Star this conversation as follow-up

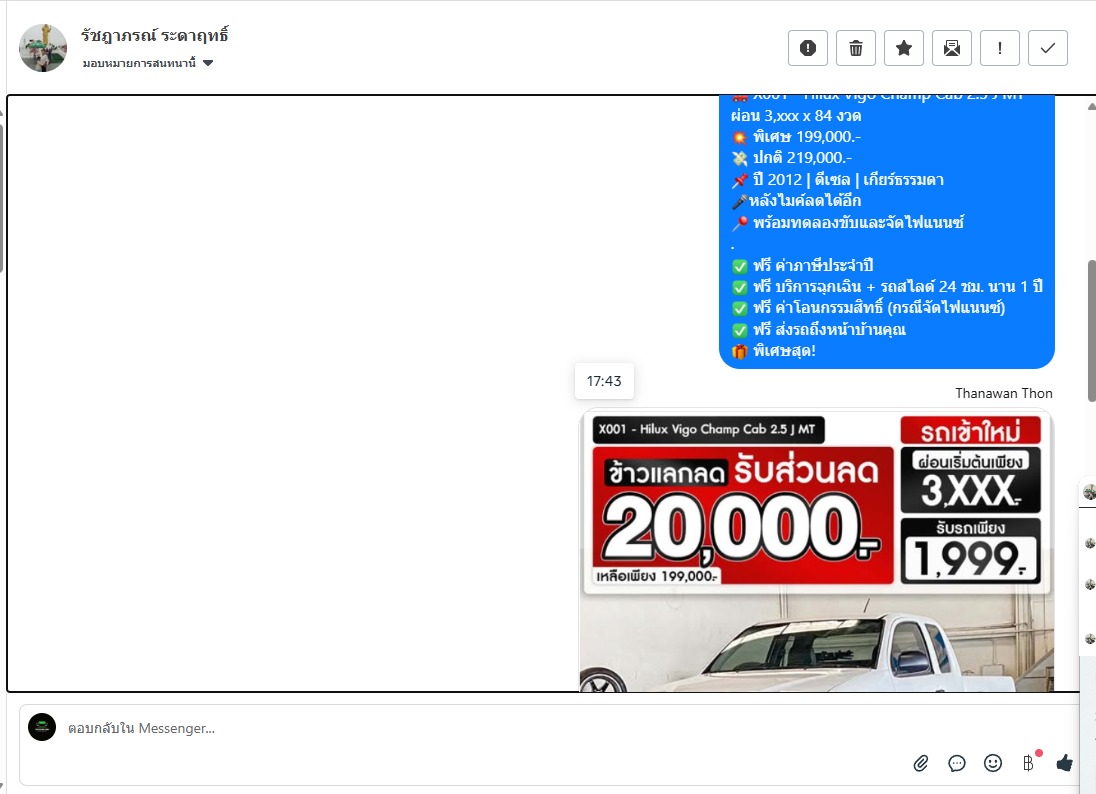904,48
